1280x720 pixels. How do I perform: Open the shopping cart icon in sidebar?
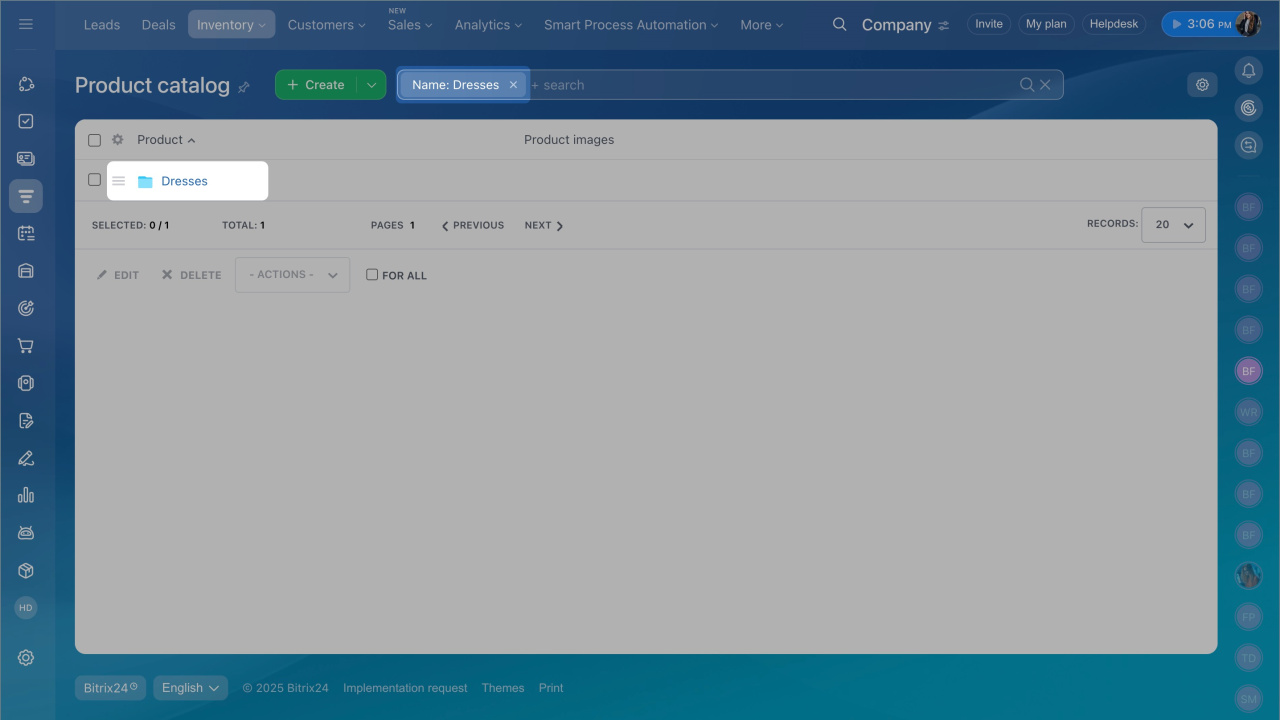[26, 346]
